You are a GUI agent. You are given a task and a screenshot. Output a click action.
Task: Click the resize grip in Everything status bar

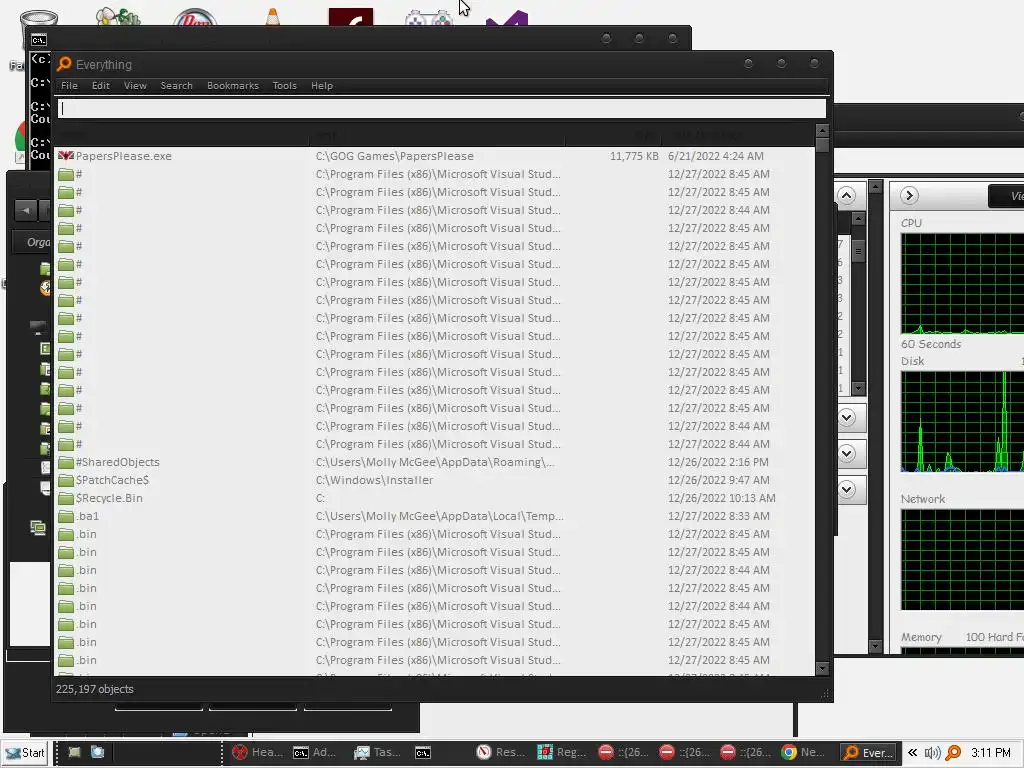(x=825, y=694)
